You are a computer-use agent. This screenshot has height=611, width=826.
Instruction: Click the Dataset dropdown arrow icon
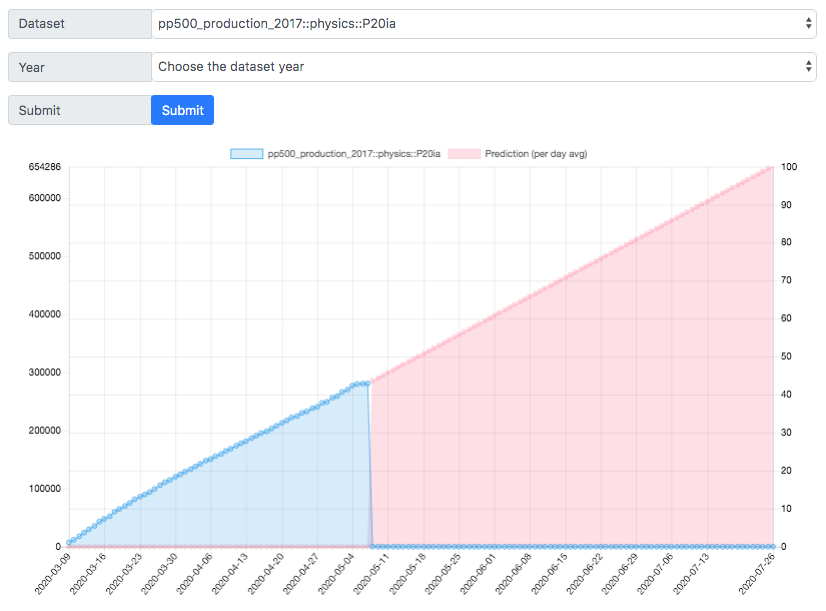(x=808, y=24)
